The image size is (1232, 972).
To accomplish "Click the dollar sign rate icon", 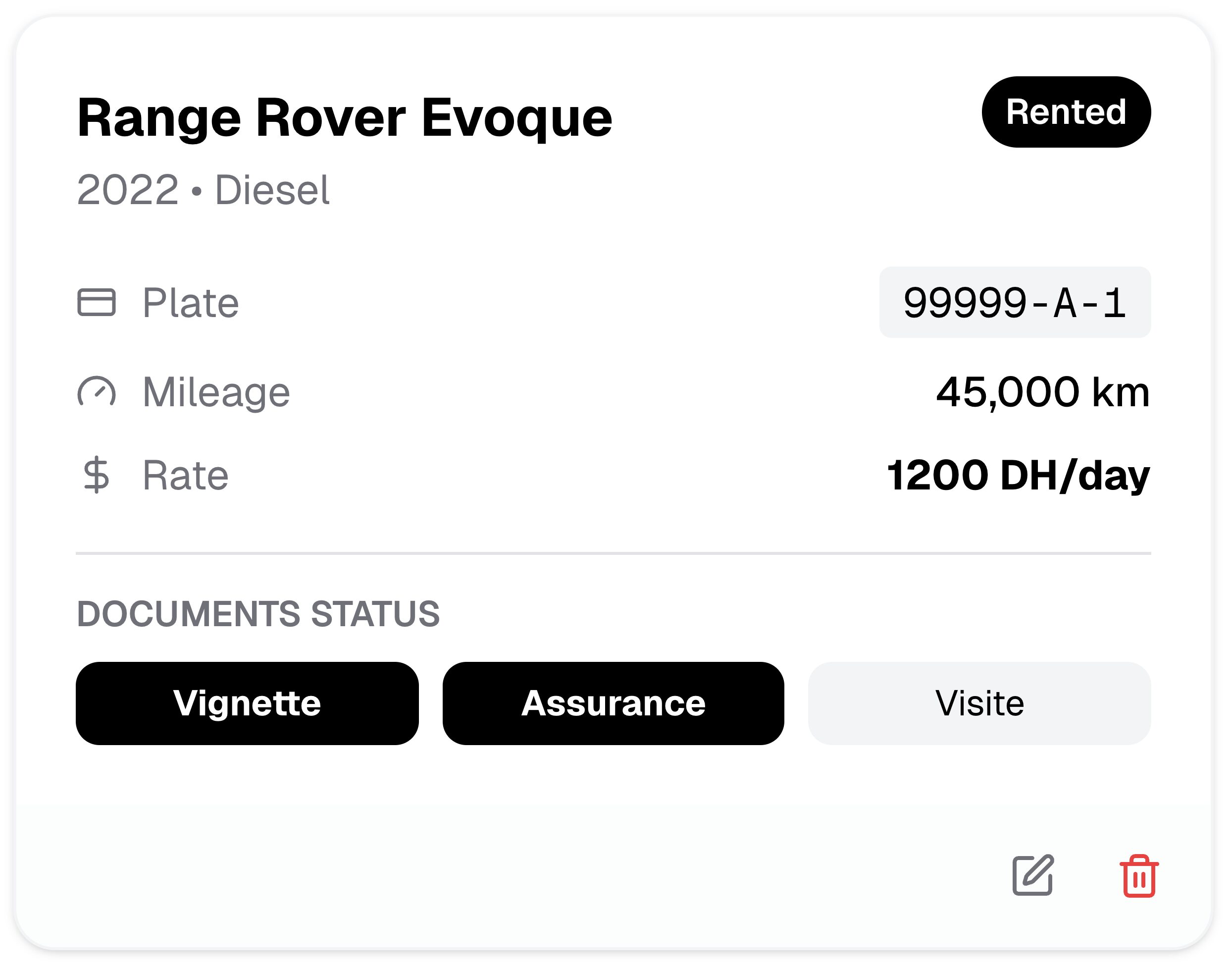I will pyautogui.click(x=96, y=475).
